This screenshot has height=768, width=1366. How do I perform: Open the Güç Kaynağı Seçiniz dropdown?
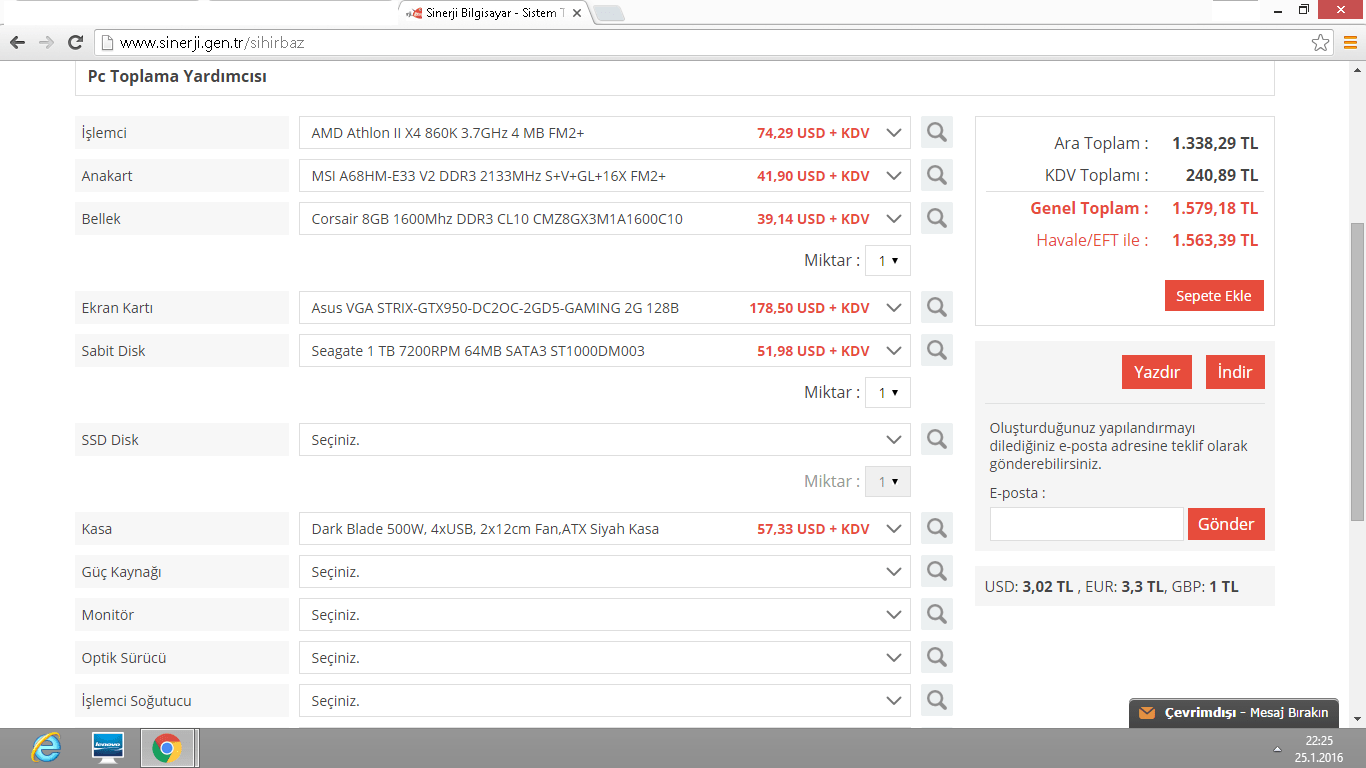pyautogui.click(x=605, y=572)
